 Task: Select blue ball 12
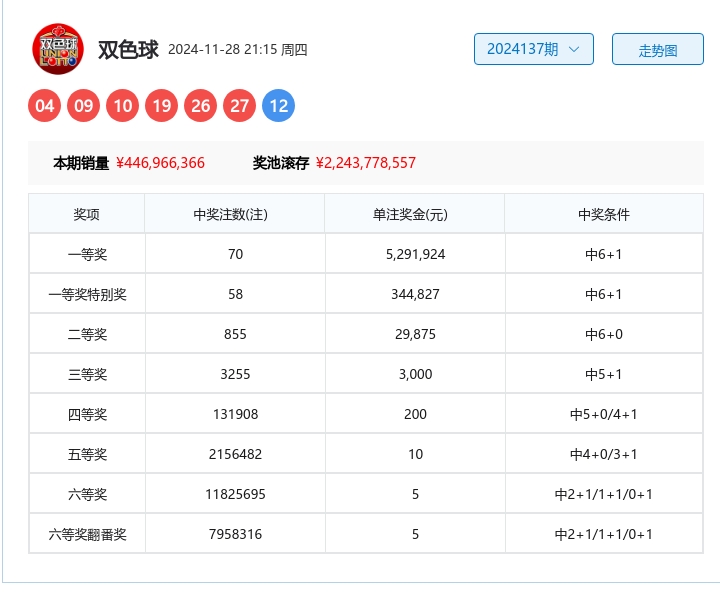(279, 106)
